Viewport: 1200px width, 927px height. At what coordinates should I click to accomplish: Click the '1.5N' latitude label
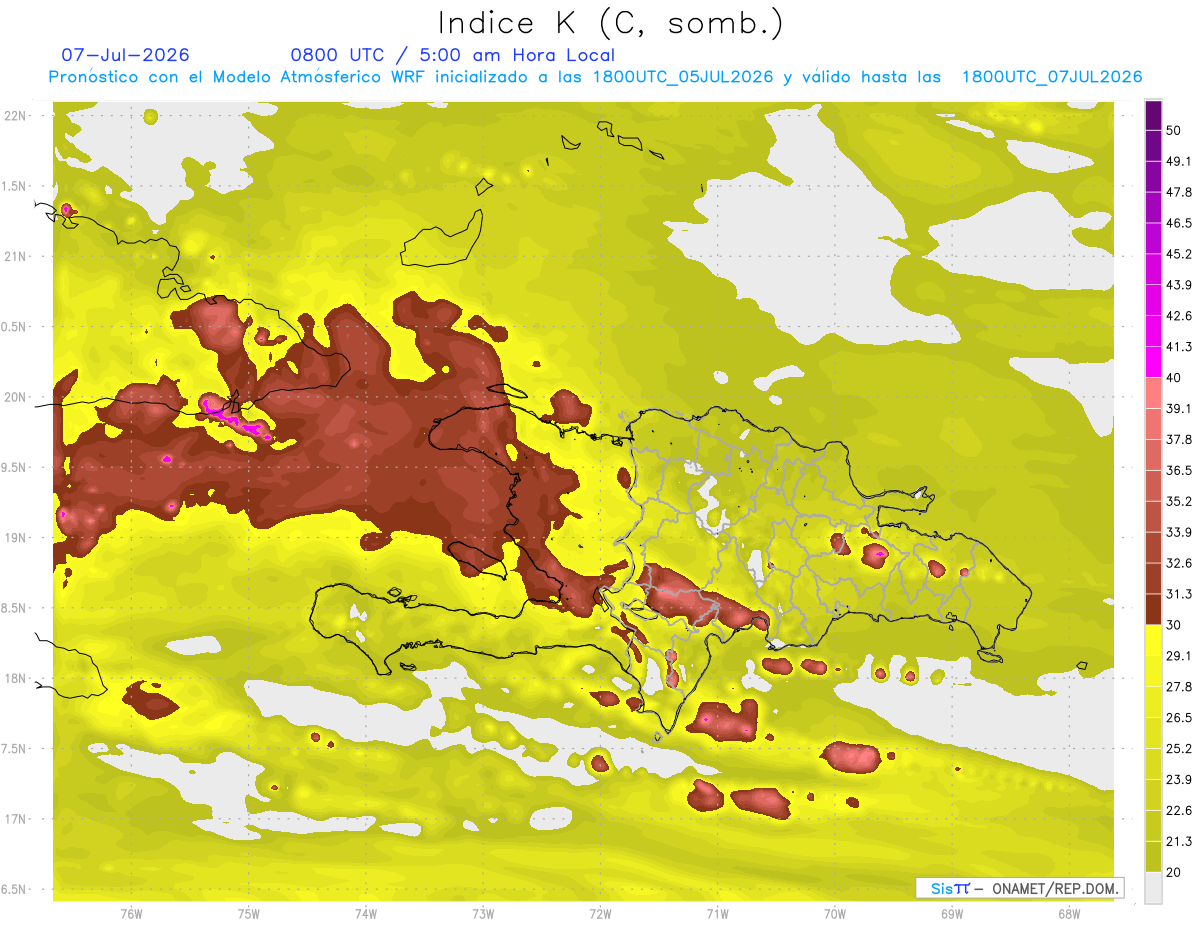(x=14, y=186)
